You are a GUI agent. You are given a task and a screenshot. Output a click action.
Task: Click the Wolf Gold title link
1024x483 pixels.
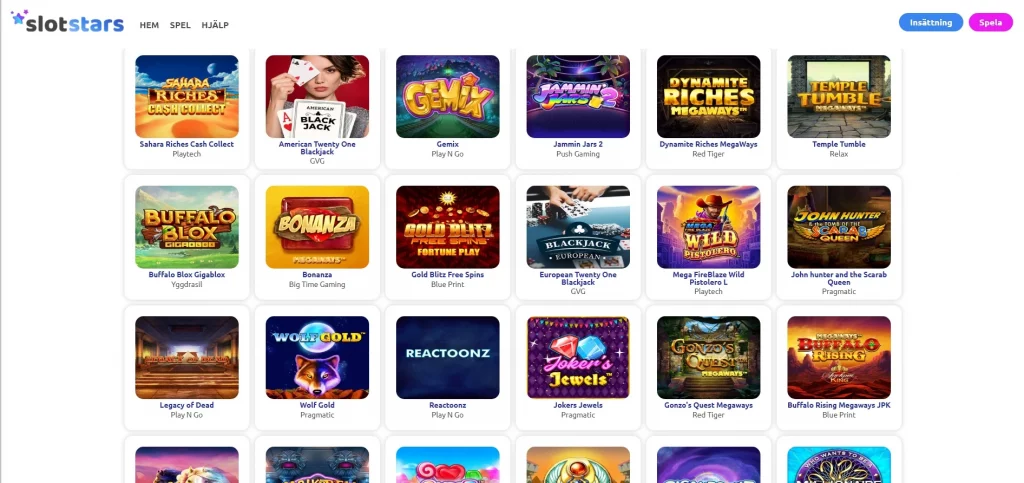[317, 405]
